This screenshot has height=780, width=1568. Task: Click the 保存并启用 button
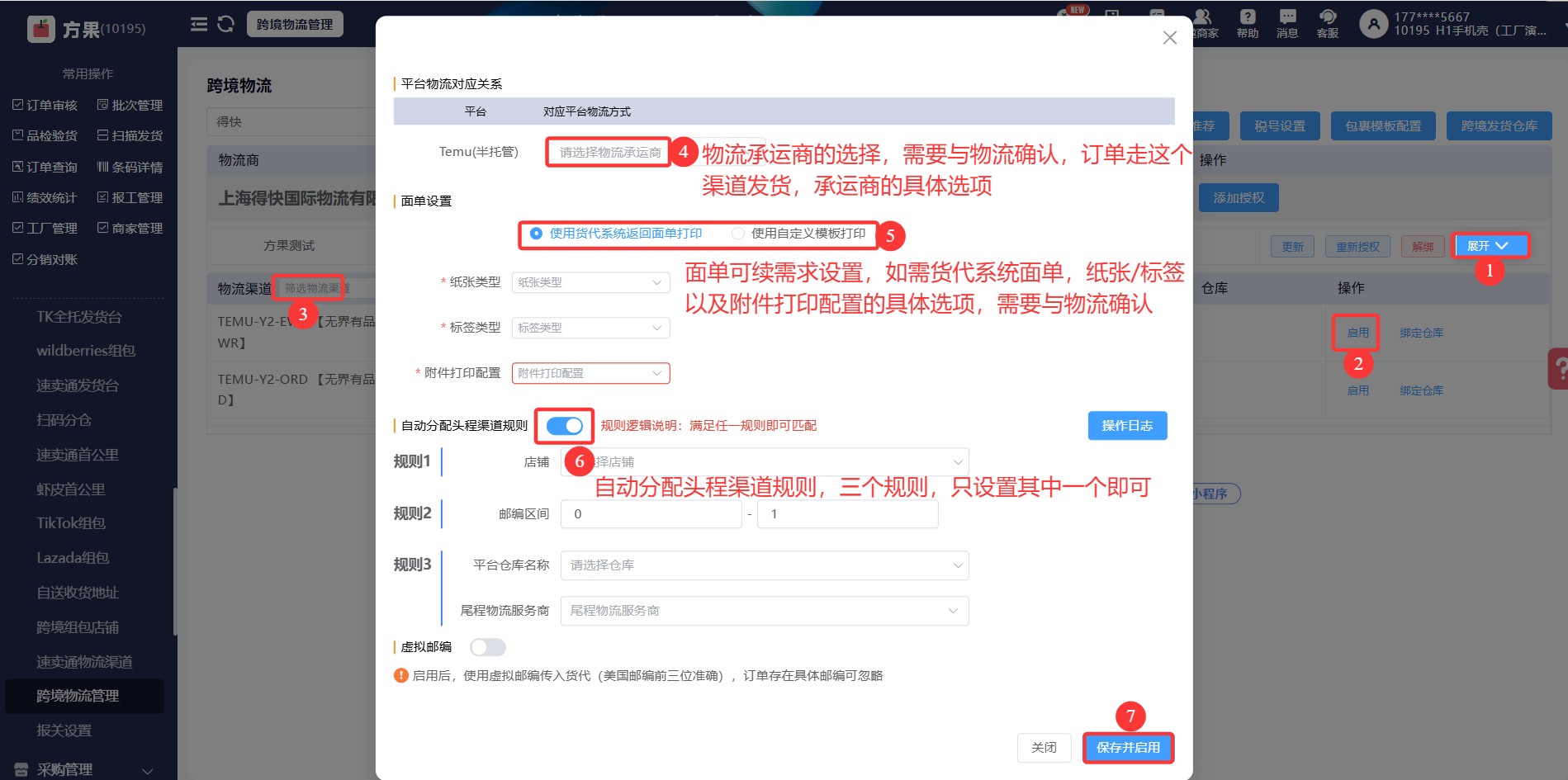[x=1128, y=748]
